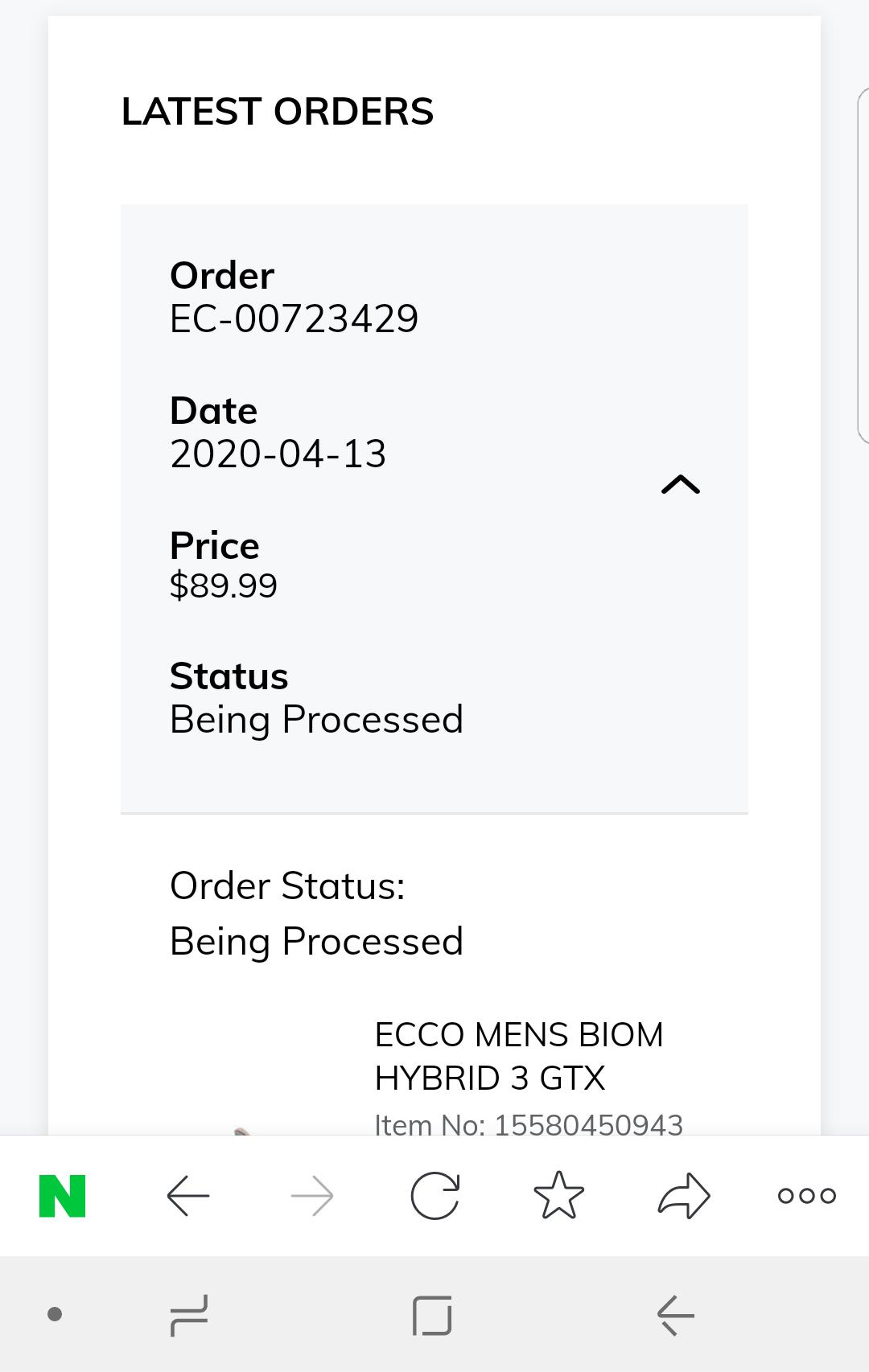Reload the page with the refresh icon
This screenshot has height=1372, width=869.
pos(434,1196)
